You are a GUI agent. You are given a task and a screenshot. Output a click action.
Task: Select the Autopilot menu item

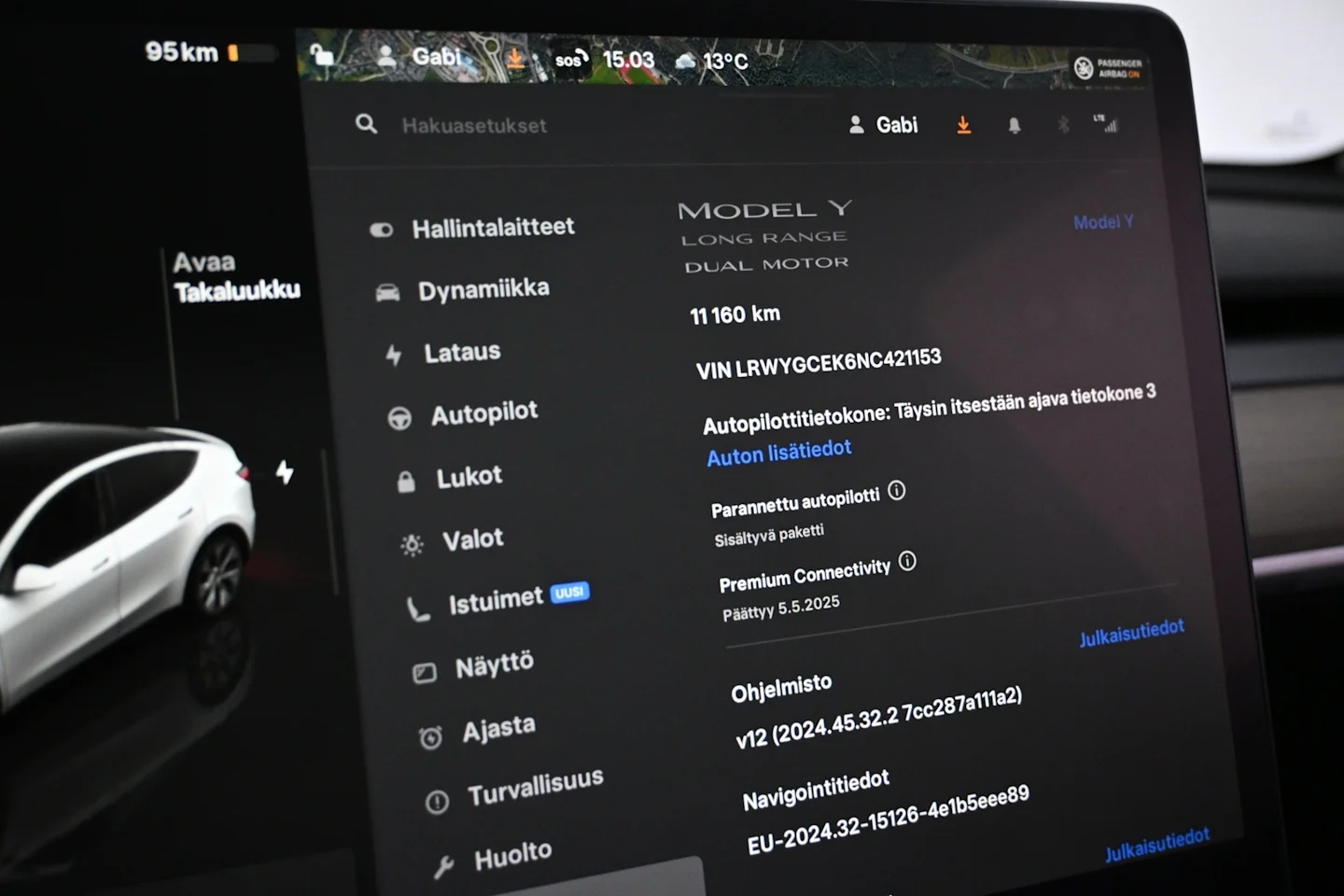pyautogui.click(x=464, y=414)
